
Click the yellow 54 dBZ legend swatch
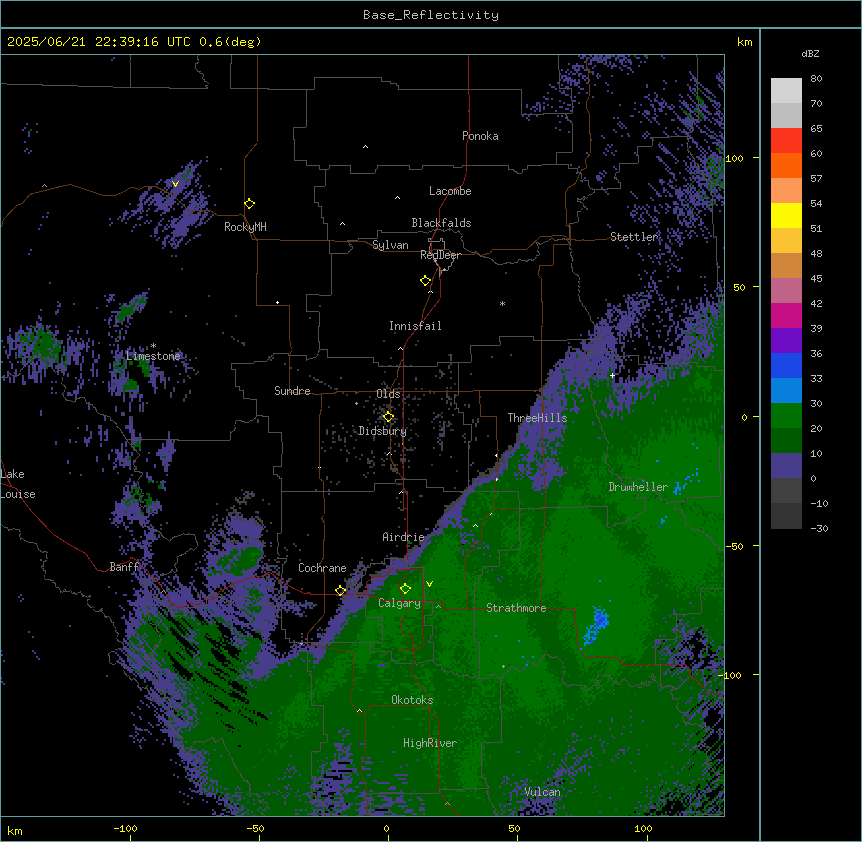click(786, 215)
